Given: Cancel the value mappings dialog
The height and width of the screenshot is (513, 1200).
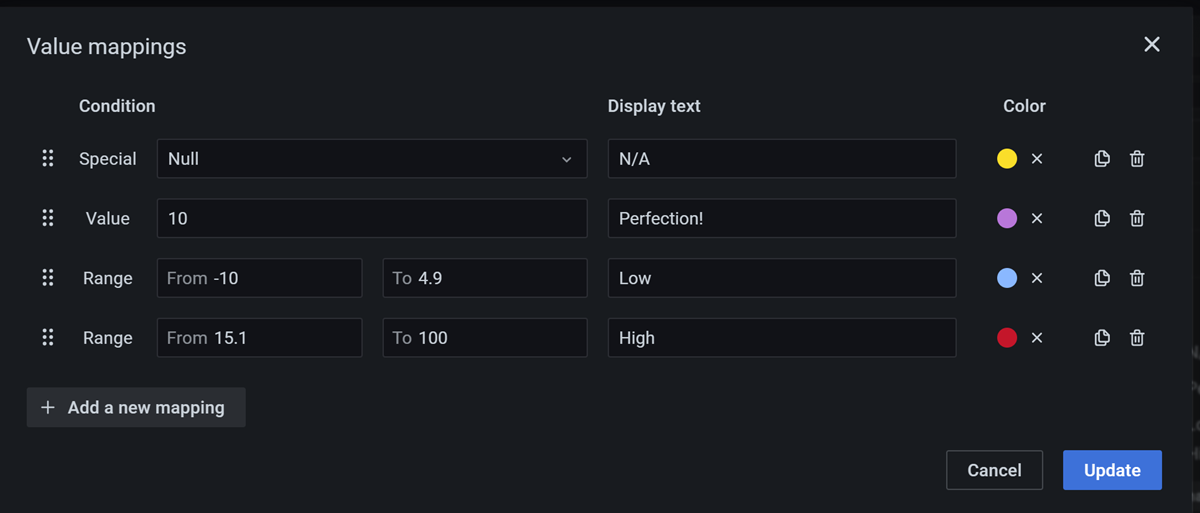Looking at the screenshot, I should click(x=994, y=470).
